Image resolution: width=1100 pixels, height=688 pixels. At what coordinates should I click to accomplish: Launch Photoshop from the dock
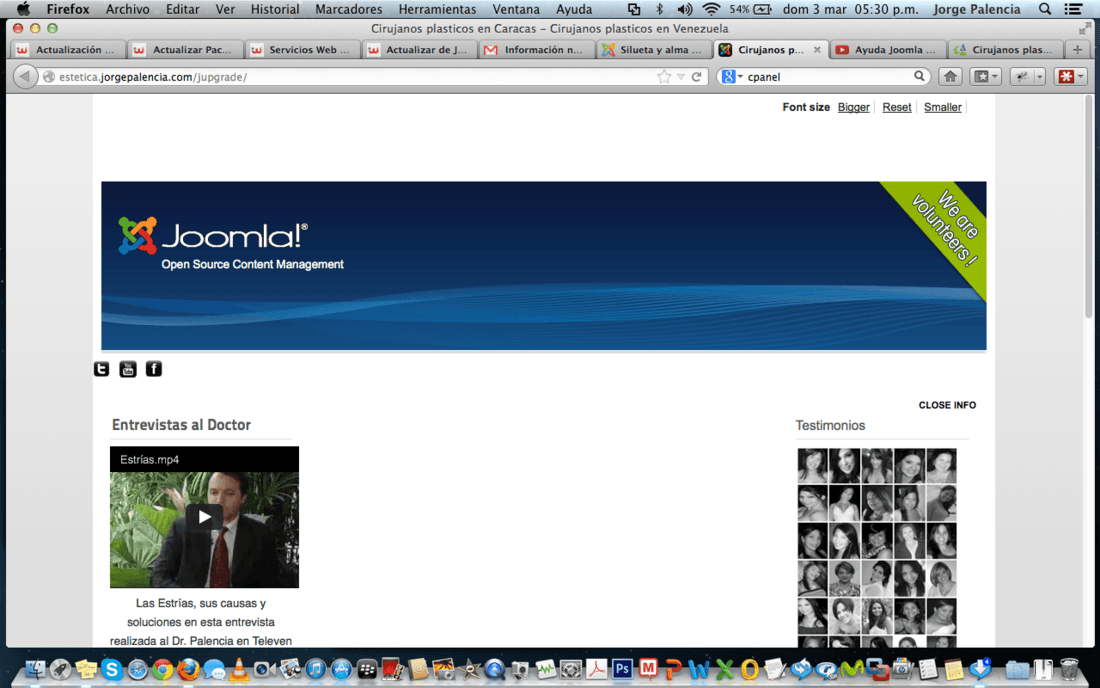click(x=622, y=669)
